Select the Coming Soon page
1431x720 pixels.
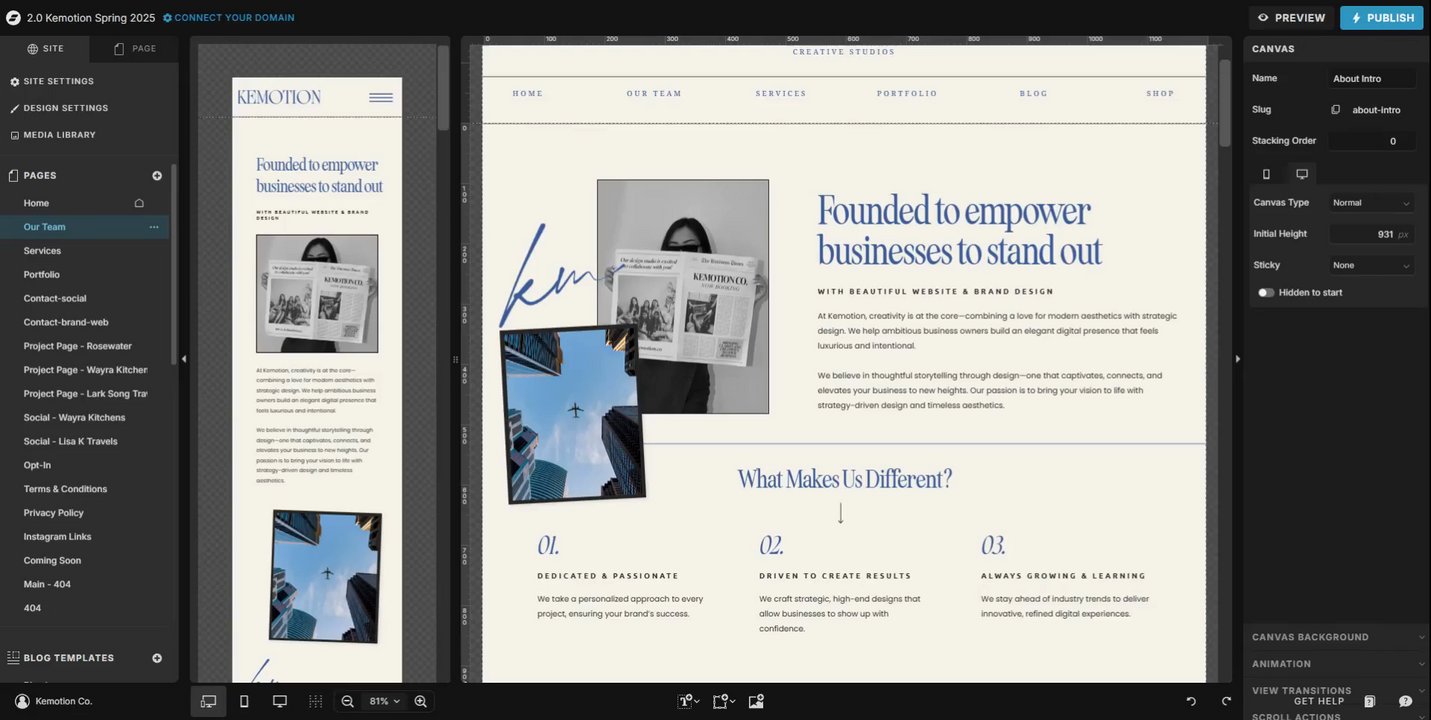point(53,561)
